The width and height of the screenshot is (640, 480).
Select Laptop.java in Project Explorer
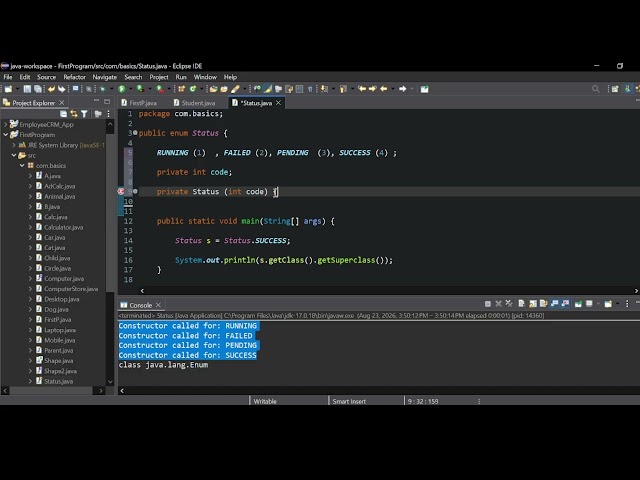(60, 330)
